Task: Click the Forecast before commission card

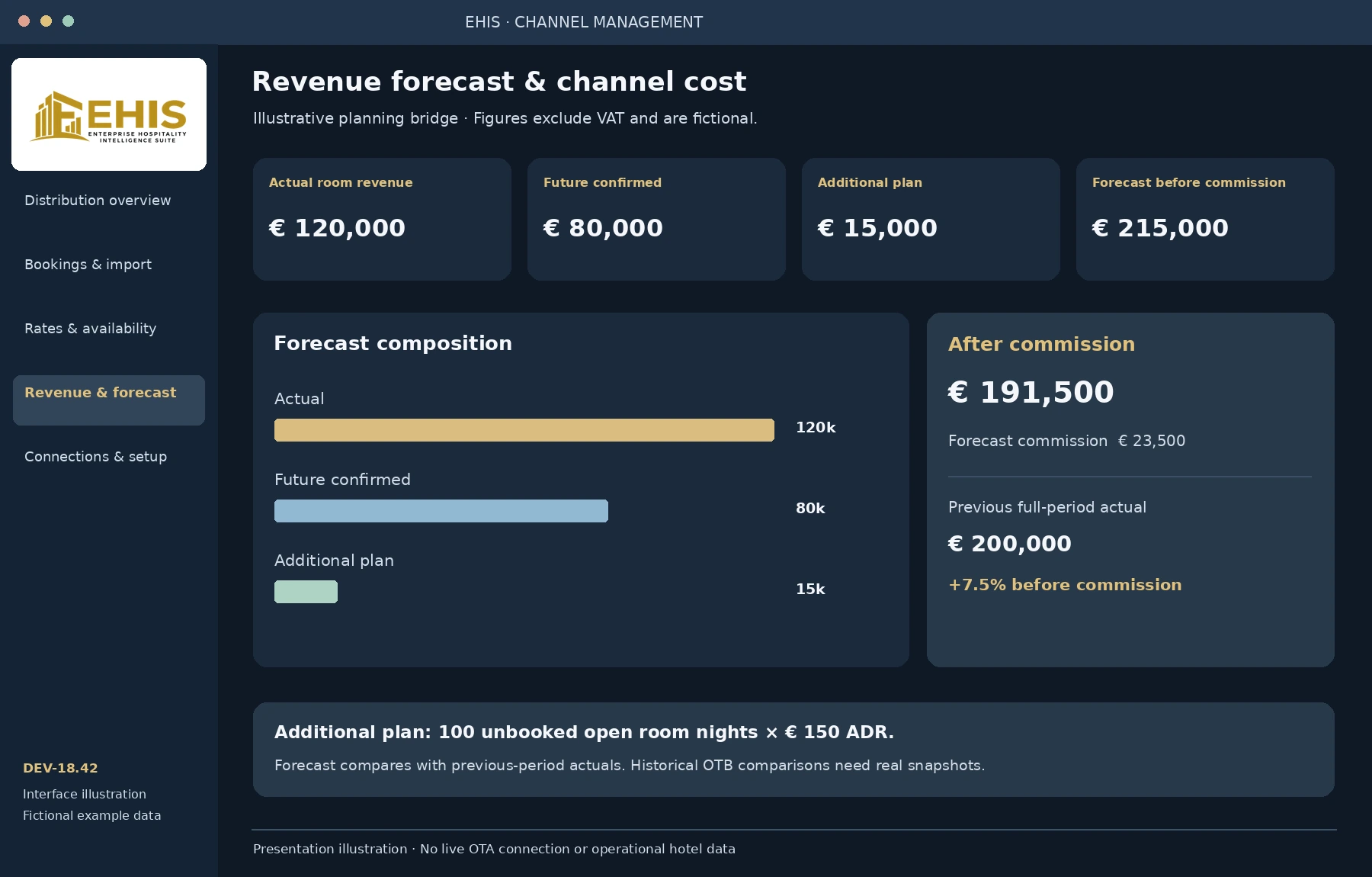Action: tap(1205, 219)
